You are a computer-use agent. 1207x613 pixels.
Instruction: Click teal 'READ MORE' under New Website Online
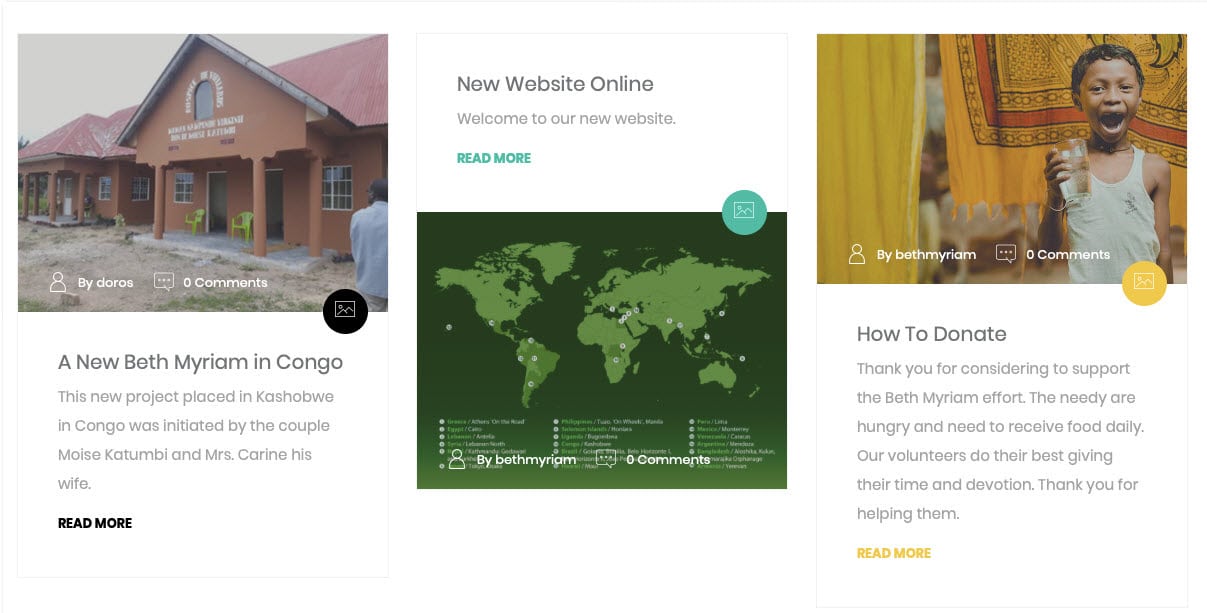(494, 158)
